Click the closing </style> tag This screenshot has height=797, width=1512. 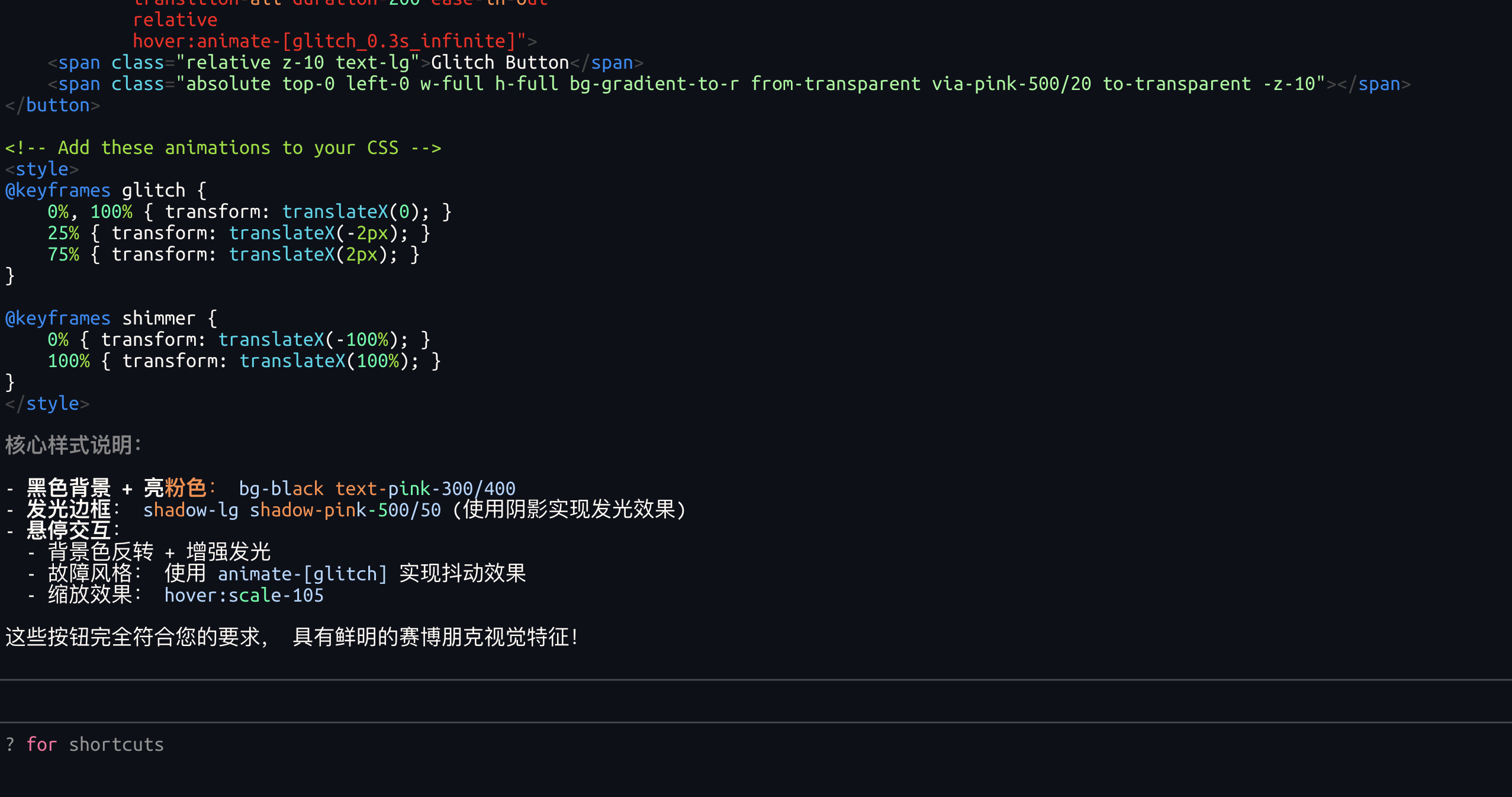pyautogui.click(x=47, y=404)
